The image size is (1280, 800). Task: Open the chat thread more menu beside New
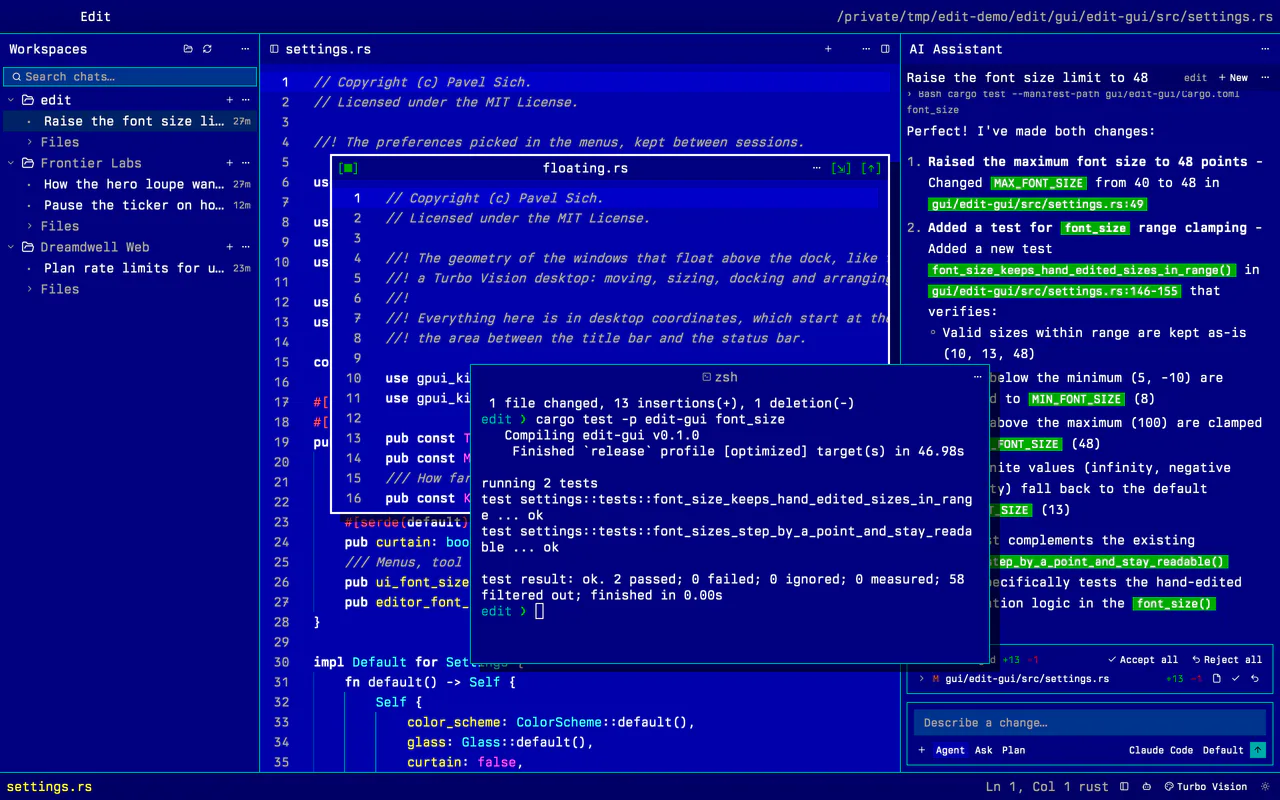click(1265, 77)
